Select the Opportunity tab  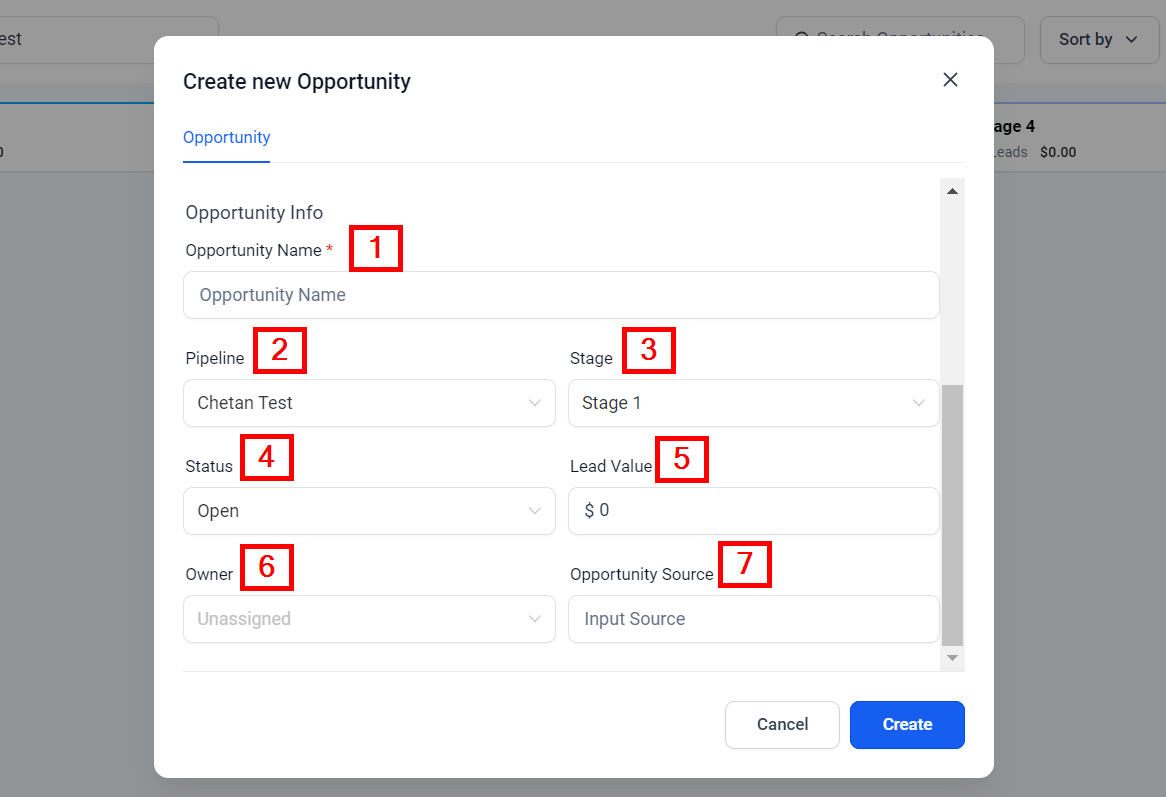[227, 138]
